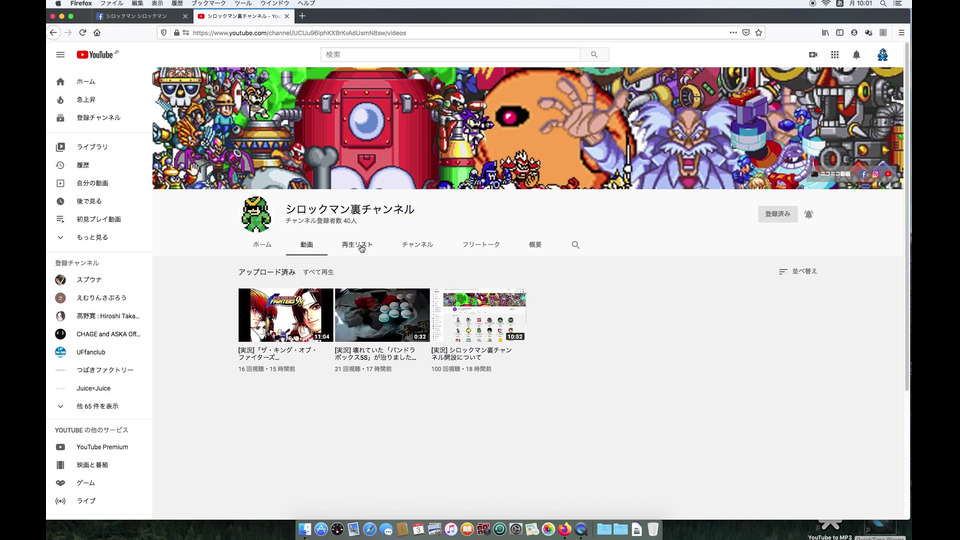The image size is (960, 540).
Task: Open the 高野寛 : Hiroshi Taka... channel
Action: tap(99, 316)
